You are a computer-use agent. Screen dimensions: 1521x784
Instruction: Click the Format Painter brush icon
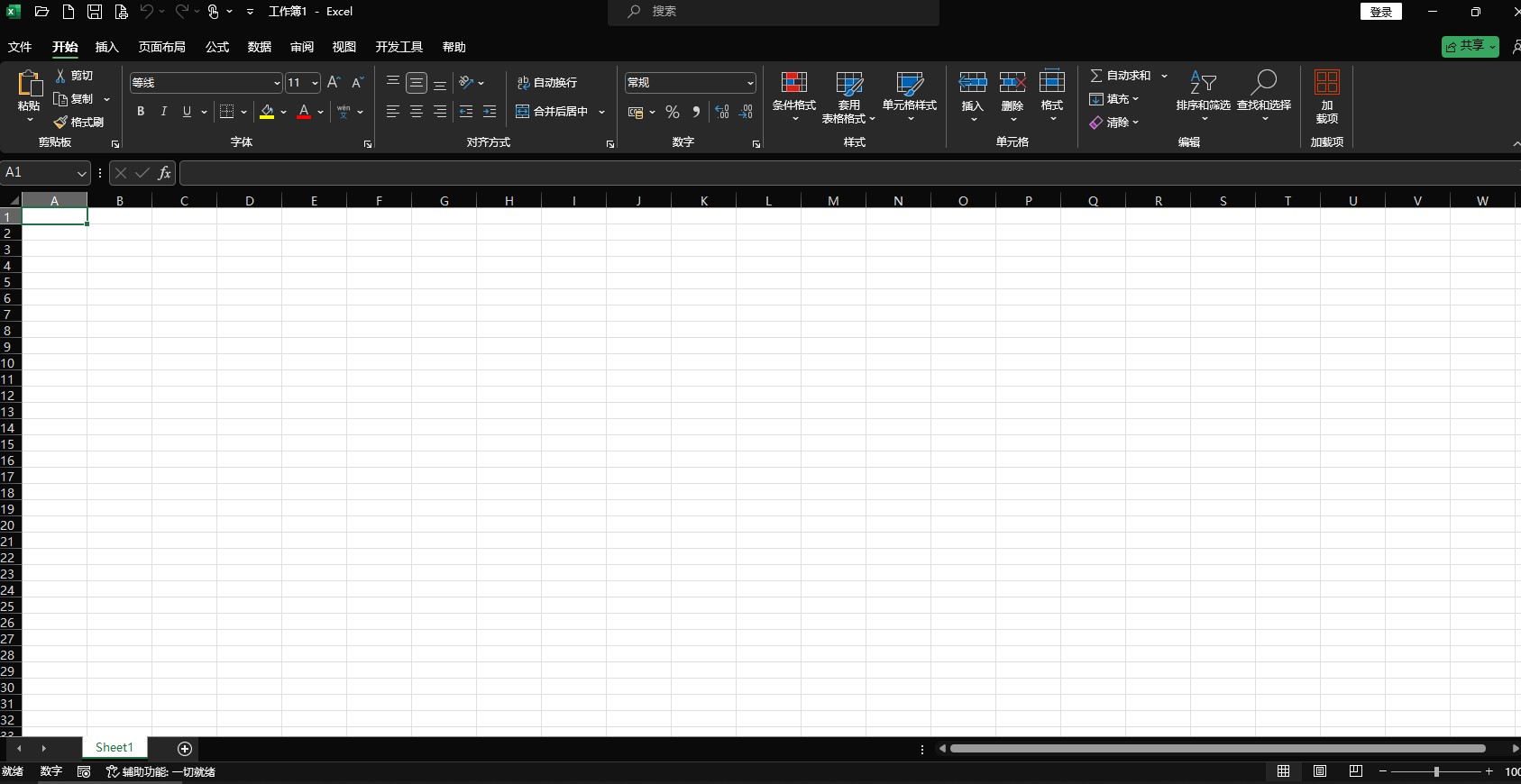tap(60, 122)
